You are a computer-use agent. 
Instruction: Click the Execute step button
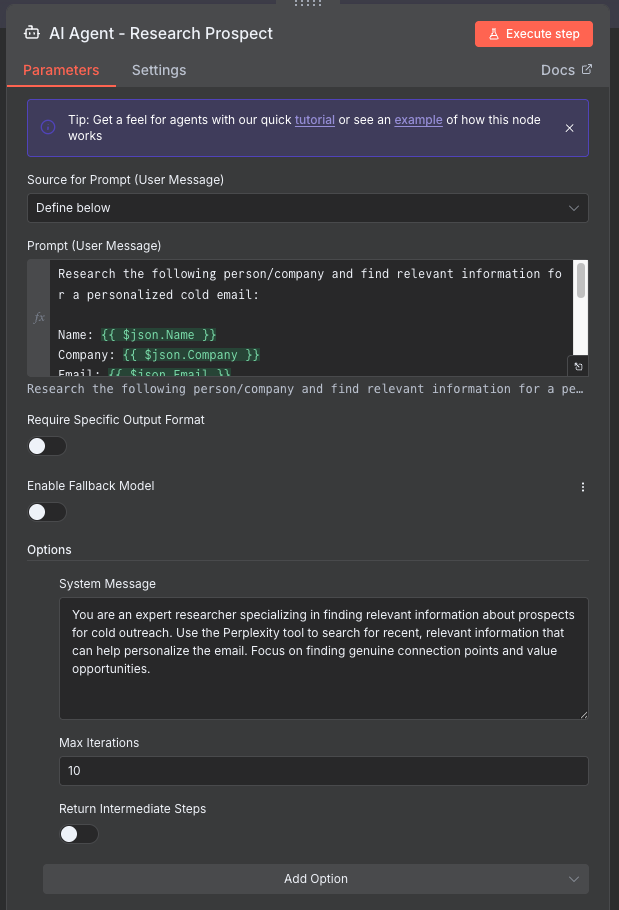click(533, 33)
